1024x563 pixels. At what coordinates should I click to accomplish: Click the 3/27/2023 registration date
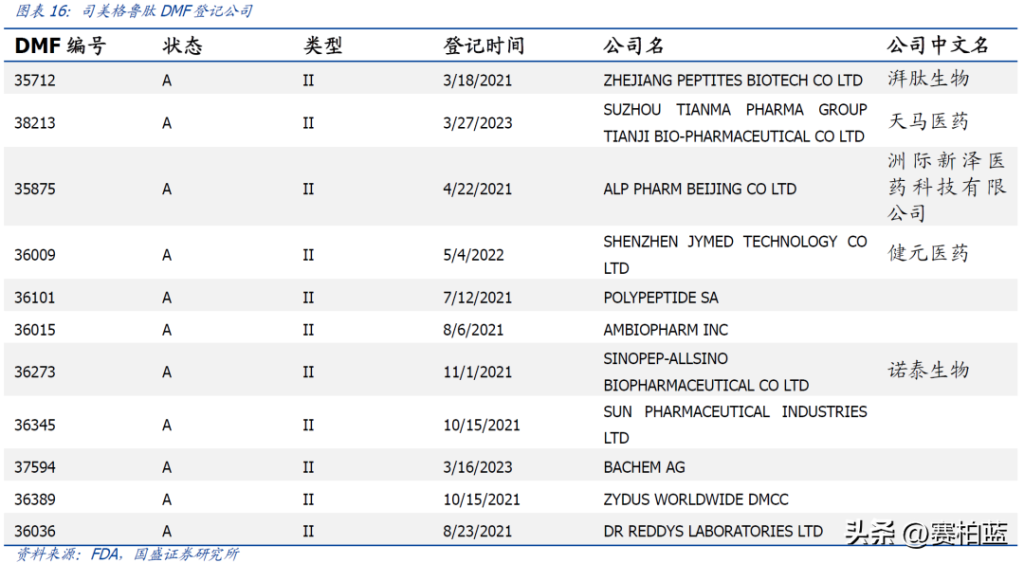477,123
